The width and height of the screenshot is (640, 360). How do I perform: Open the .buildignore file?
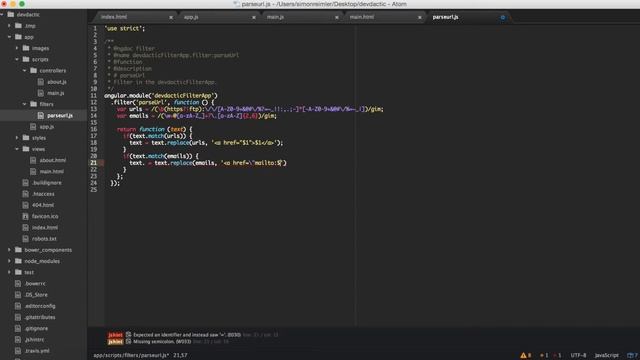click(47, 183)
